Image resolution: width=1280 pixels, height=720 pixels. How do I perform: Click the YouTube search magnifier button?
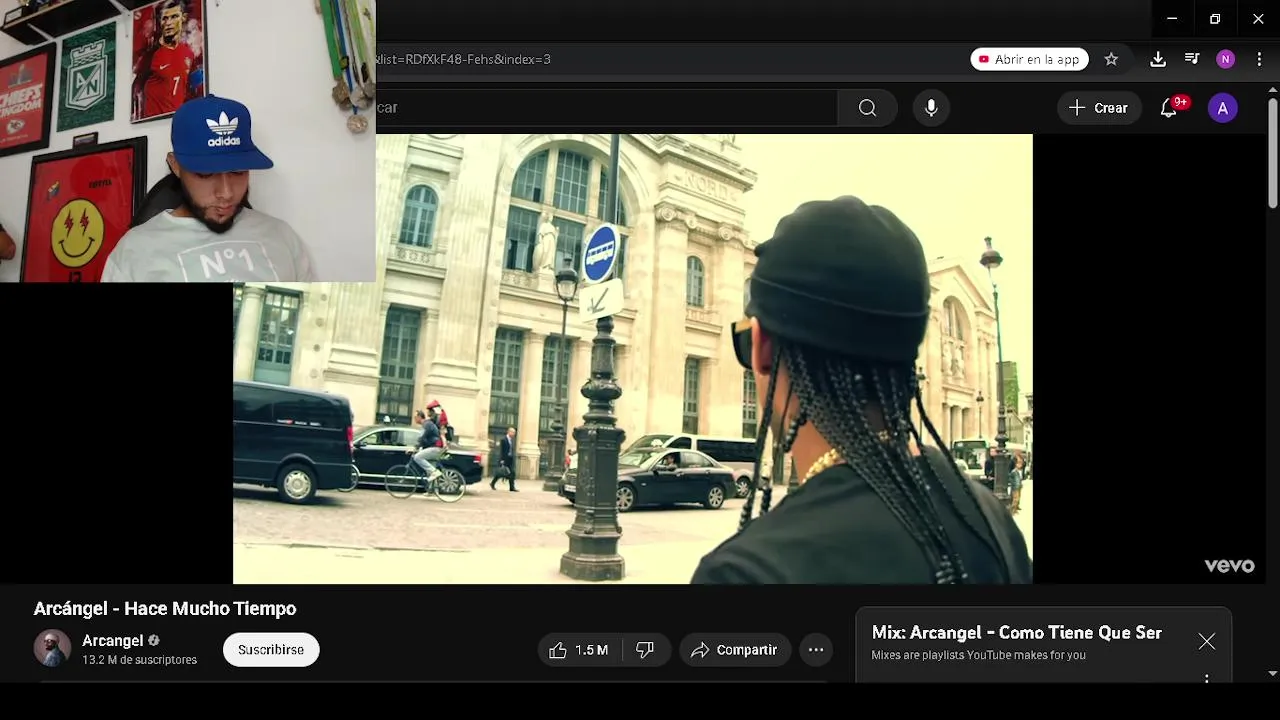coord(867,108)
